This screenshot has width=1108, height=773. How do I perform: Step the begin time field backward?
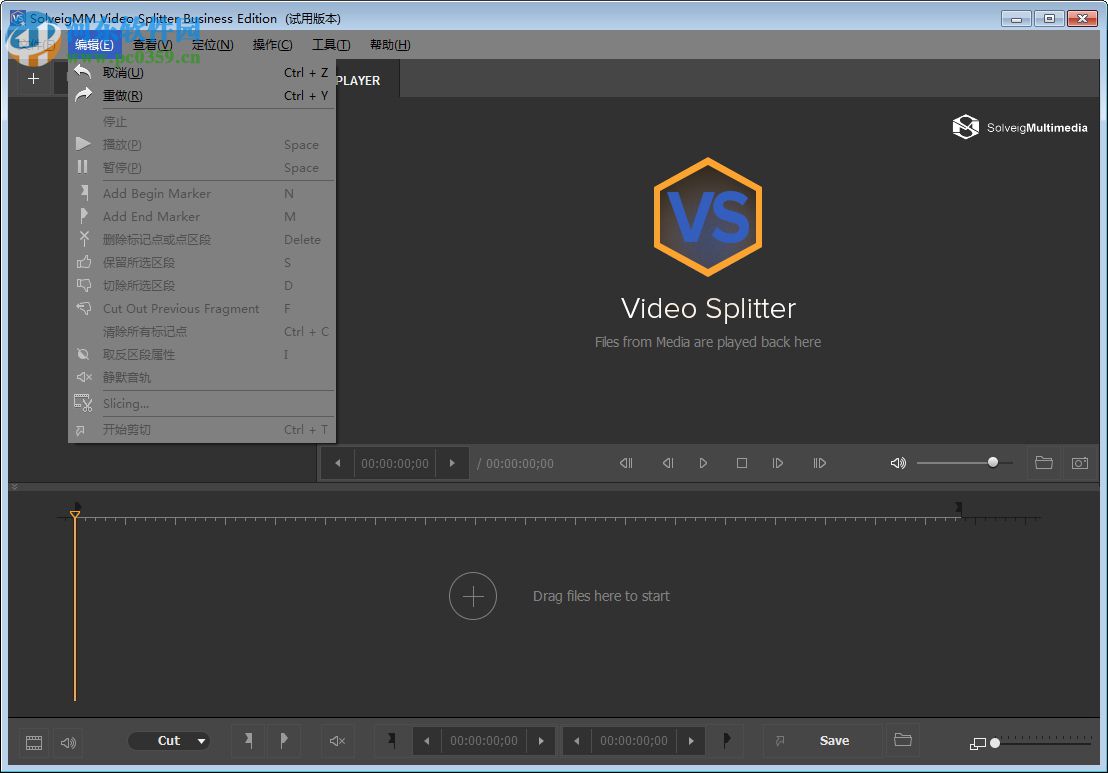[x=426, y=740]
